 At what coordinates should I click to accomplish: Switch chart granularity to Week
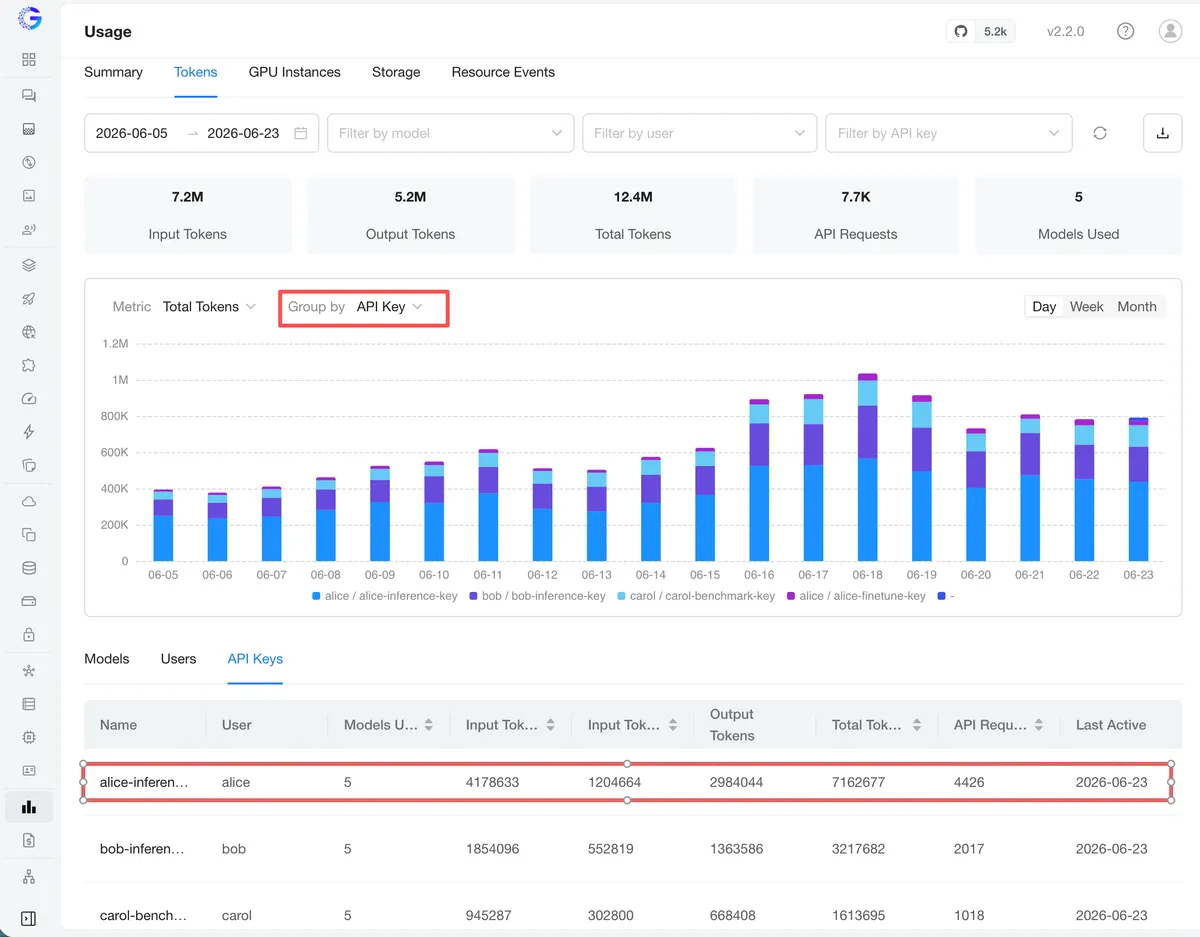(x=1086, y=307)
